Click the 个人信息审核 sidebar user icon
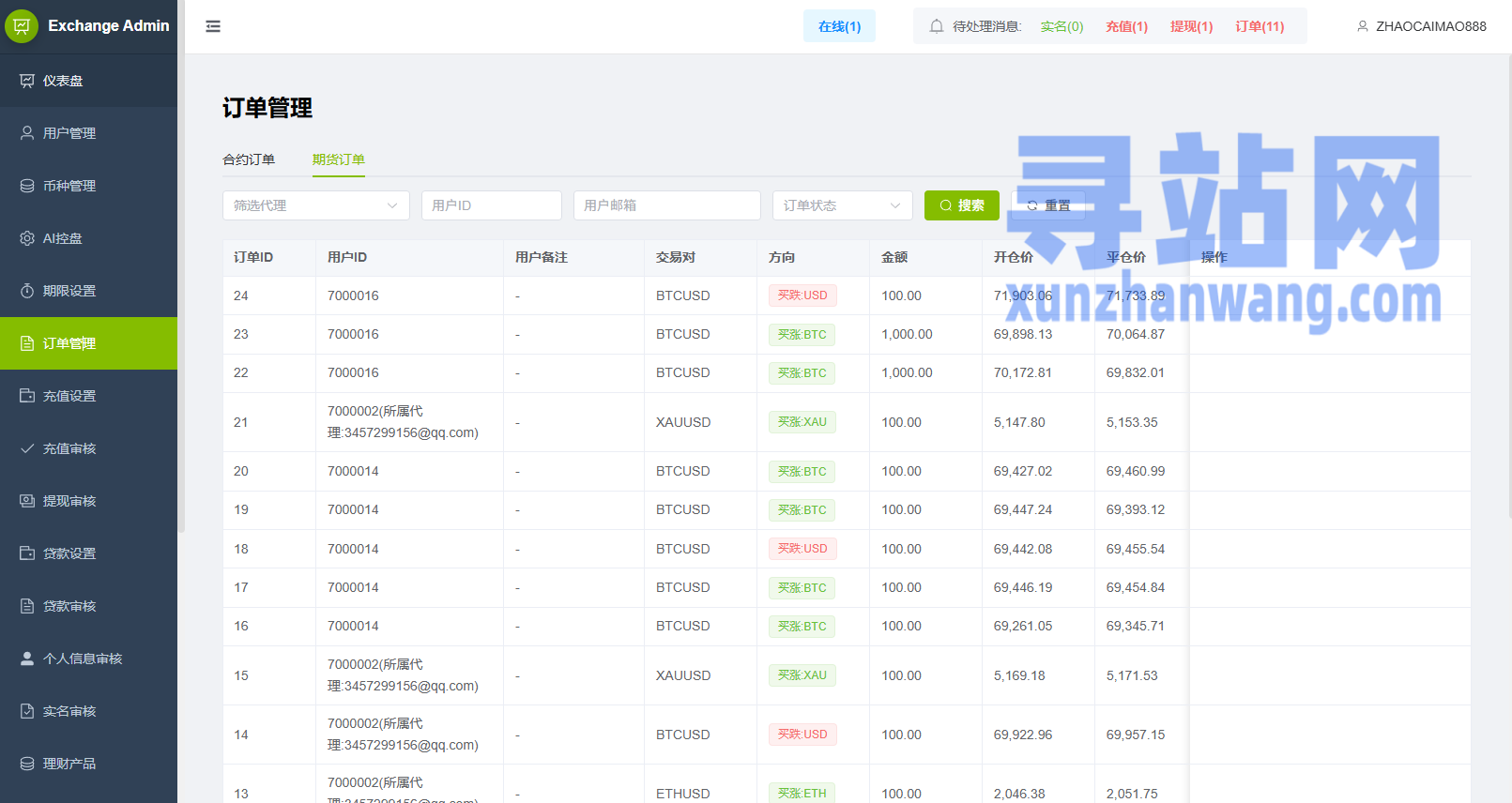The image size is (1512, 803). 27,659
